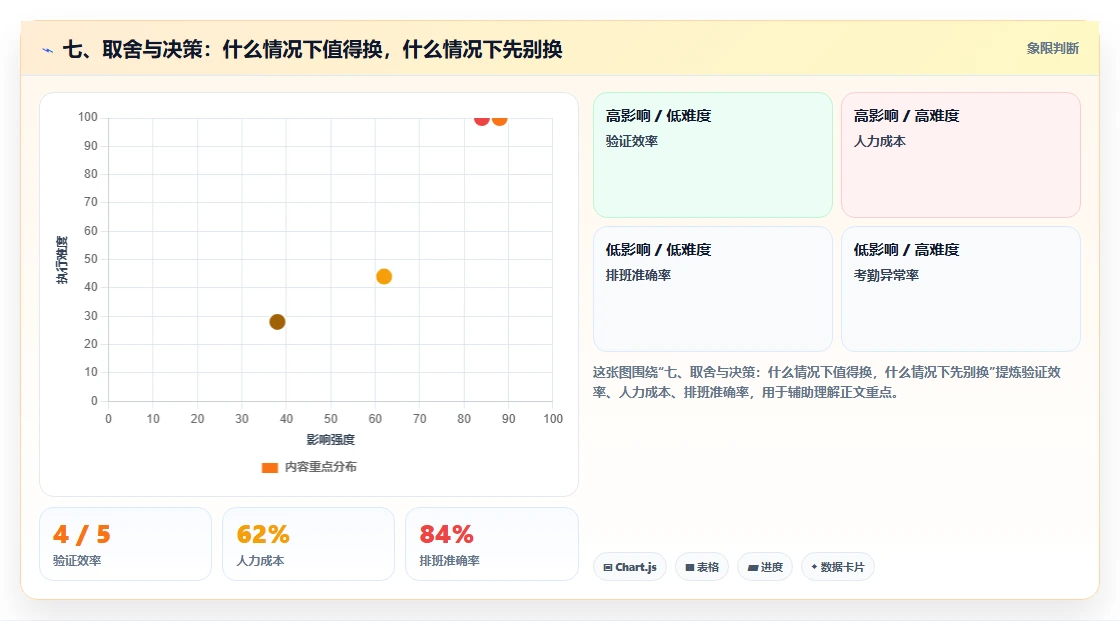Click the section title 七、取舍与决策
This screenshot has width=1120, height=621.
pyautogui.click(x=313, y=49)
